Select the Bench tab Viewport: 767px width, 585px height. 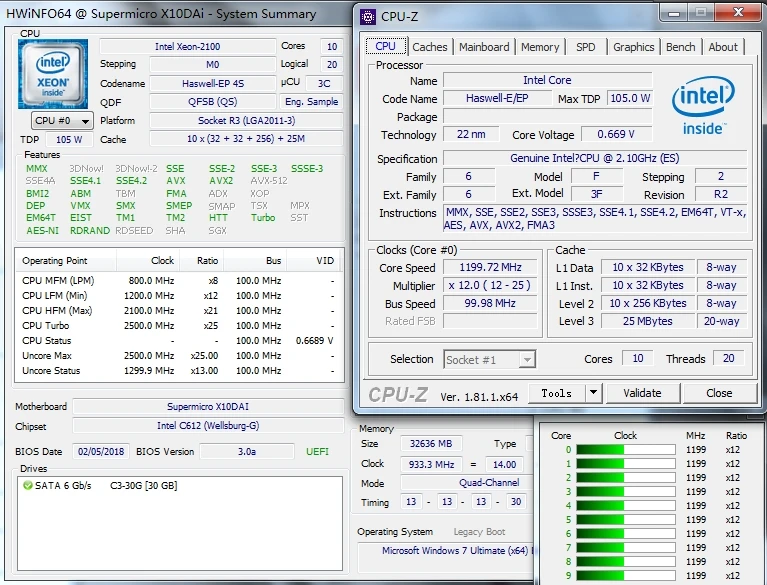(x=680, y=46)
